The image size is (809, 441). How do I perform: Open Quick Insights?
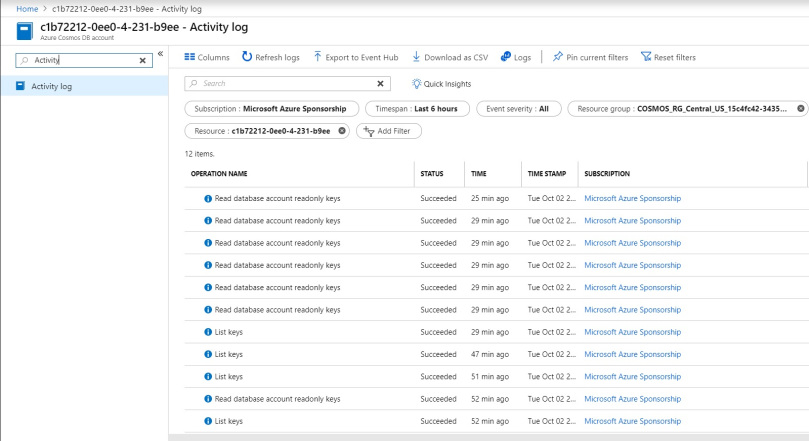pyautogui.click(x=441, y=84)
